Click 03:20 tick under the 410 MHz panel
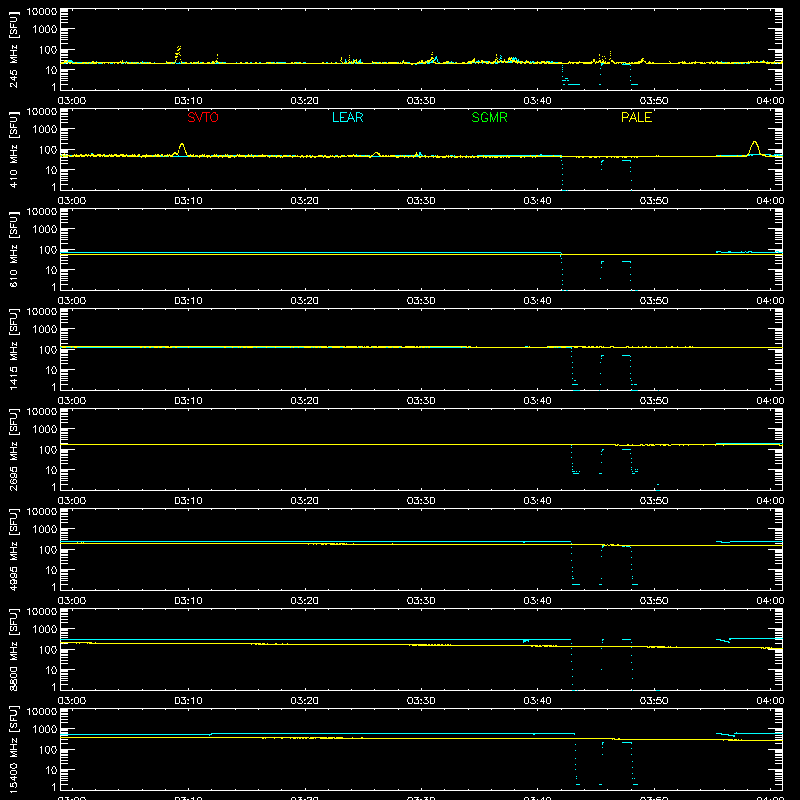The width and height of the screenshot is (800, 800). pos(305,201)
